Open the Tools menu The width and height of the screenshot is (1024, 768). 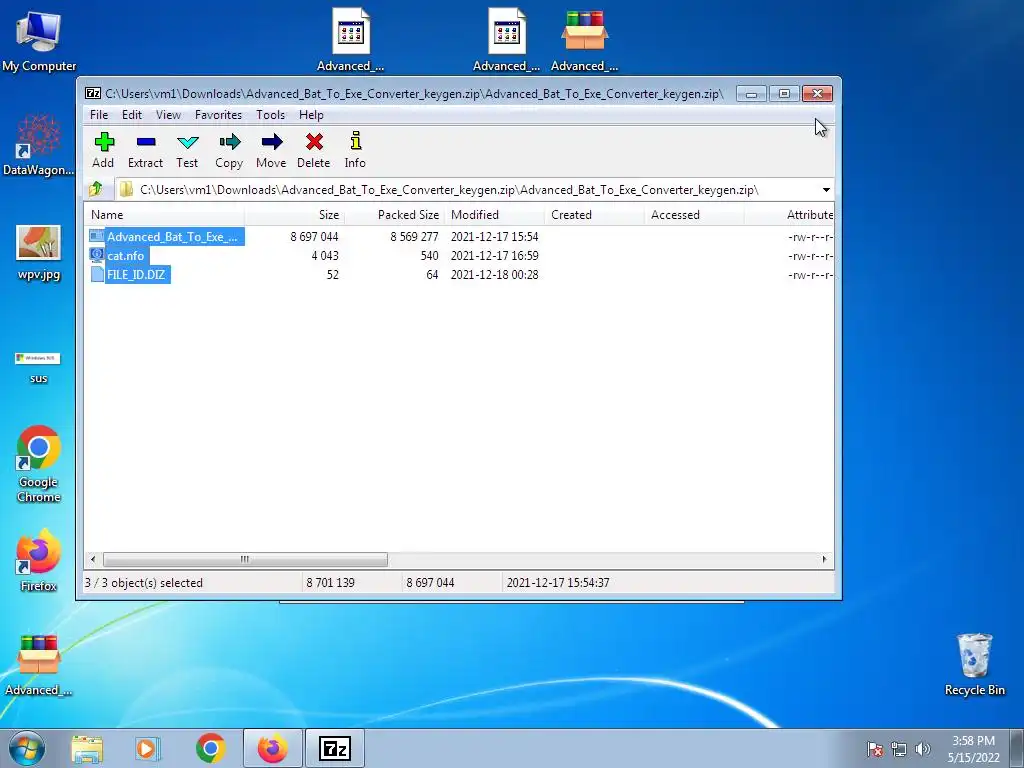[x=270, y=115]
